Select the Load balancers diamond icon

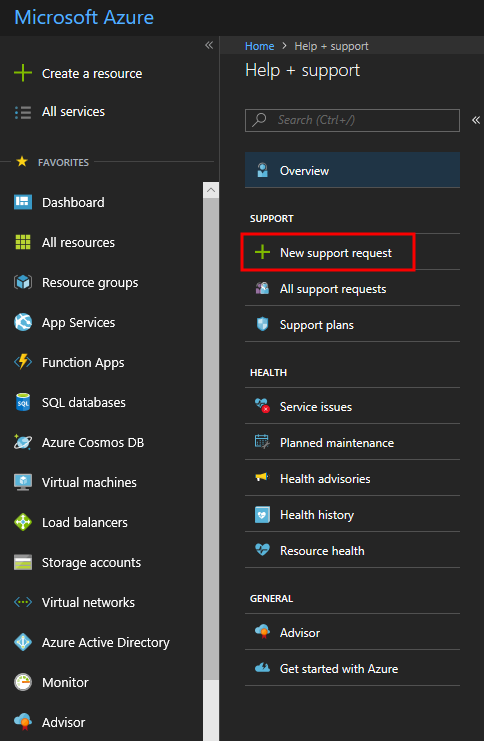tap(23, 523)
